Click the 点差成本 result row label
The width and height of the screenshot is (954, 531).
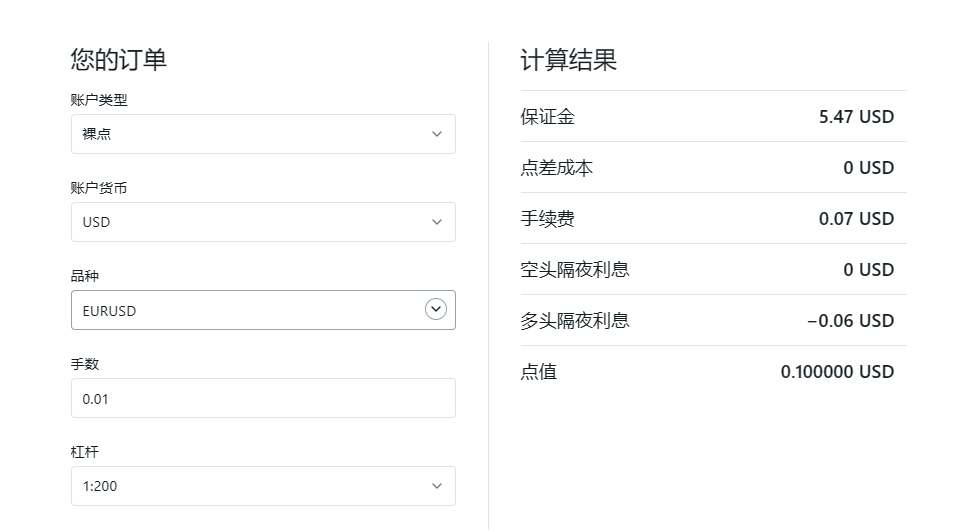click(x=556, y=168)
